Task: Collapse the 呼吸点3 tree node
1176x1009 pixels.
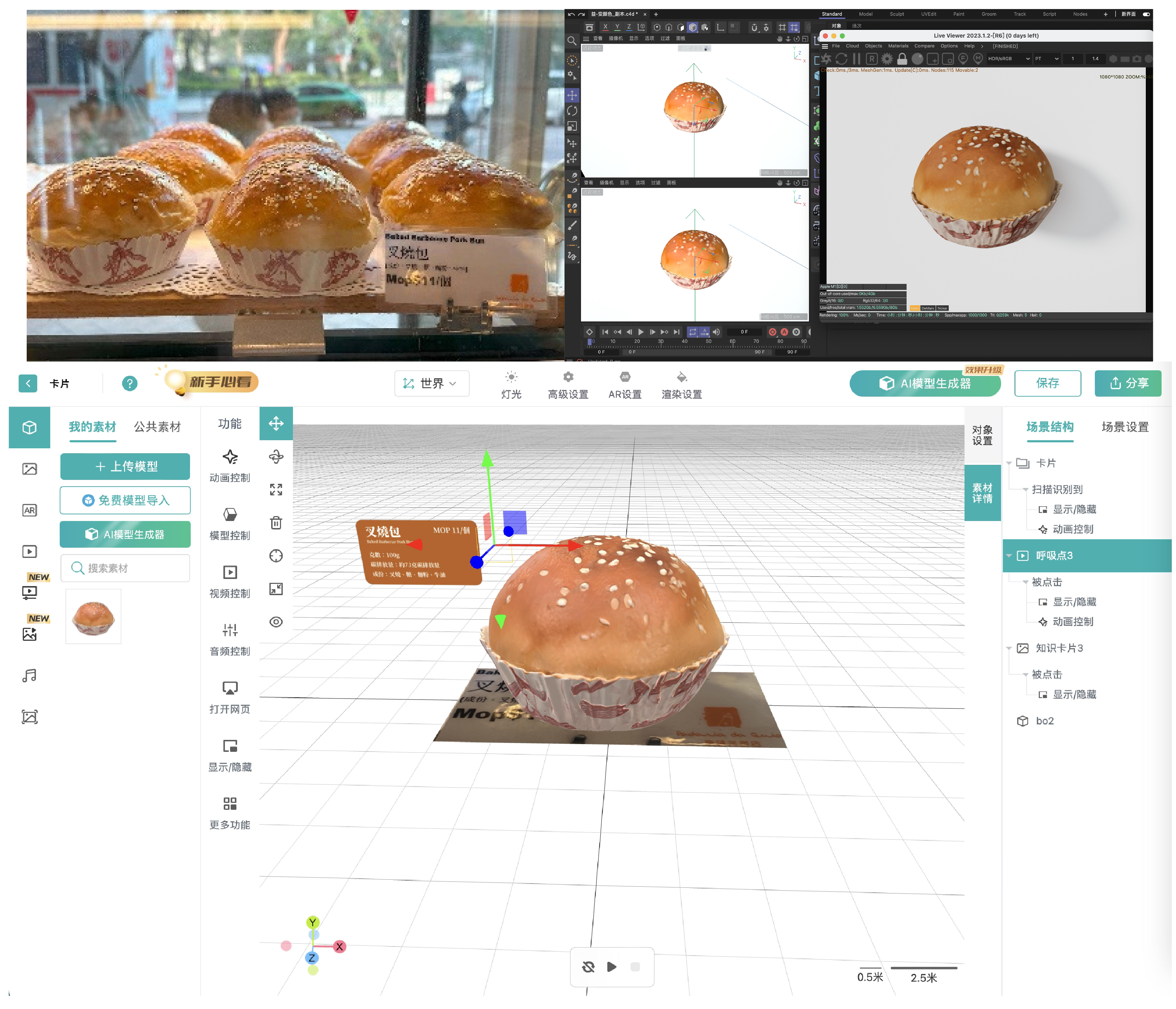Action: pos(1008,555)
